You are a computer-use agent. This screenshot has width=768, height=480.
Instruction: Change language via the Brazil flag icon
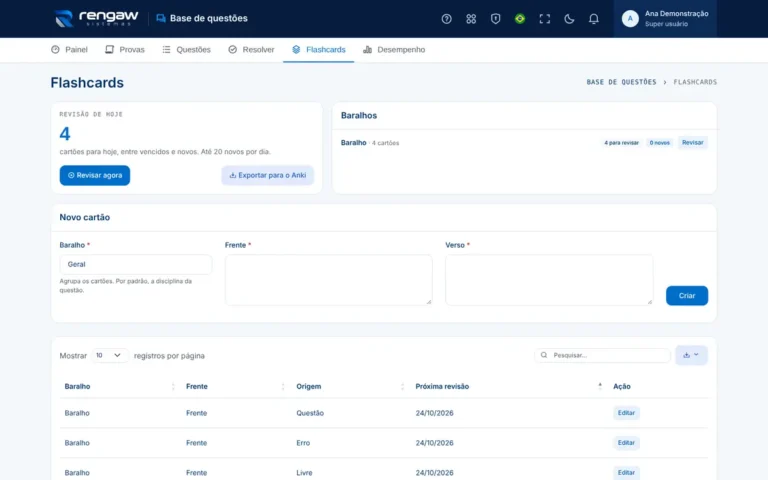(x=520, y=19)
